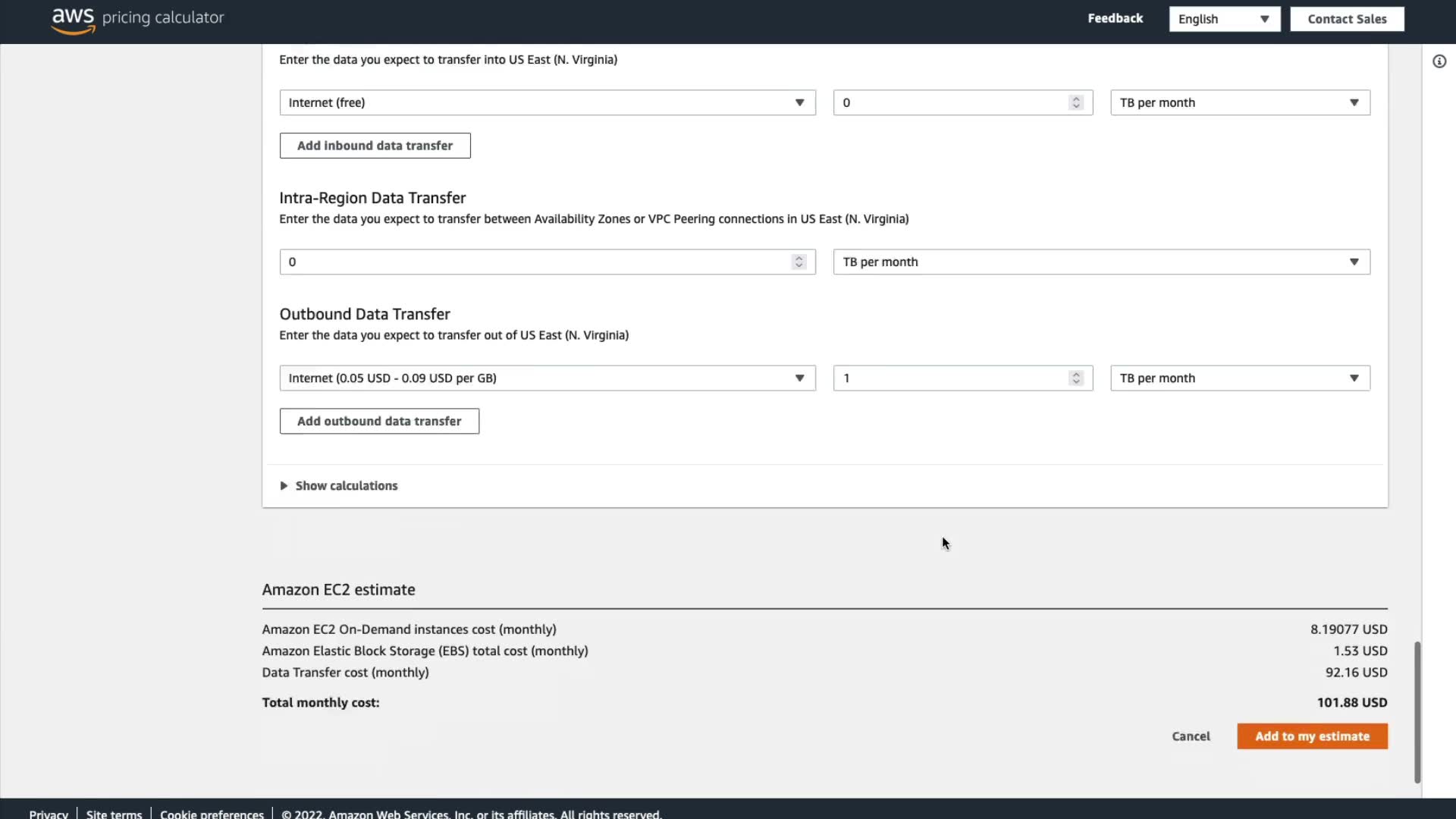The width and height of the screenshot is (1456, 819).
Task: Click the page vertical scrollbar thumb
Action: 1417,711
